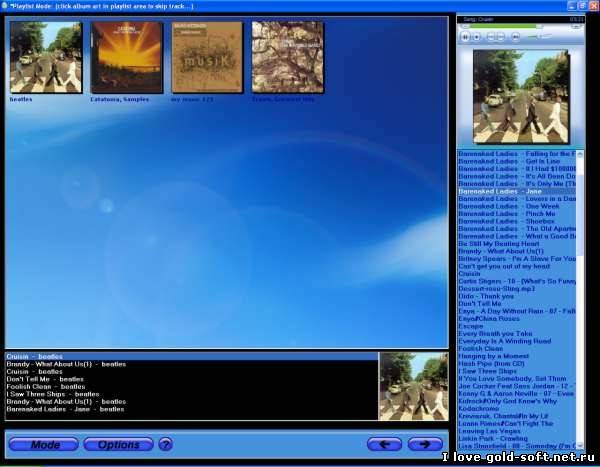Mute the sound using the speaker button
This screenshot has height=467, width=600.
click(515, 37)
